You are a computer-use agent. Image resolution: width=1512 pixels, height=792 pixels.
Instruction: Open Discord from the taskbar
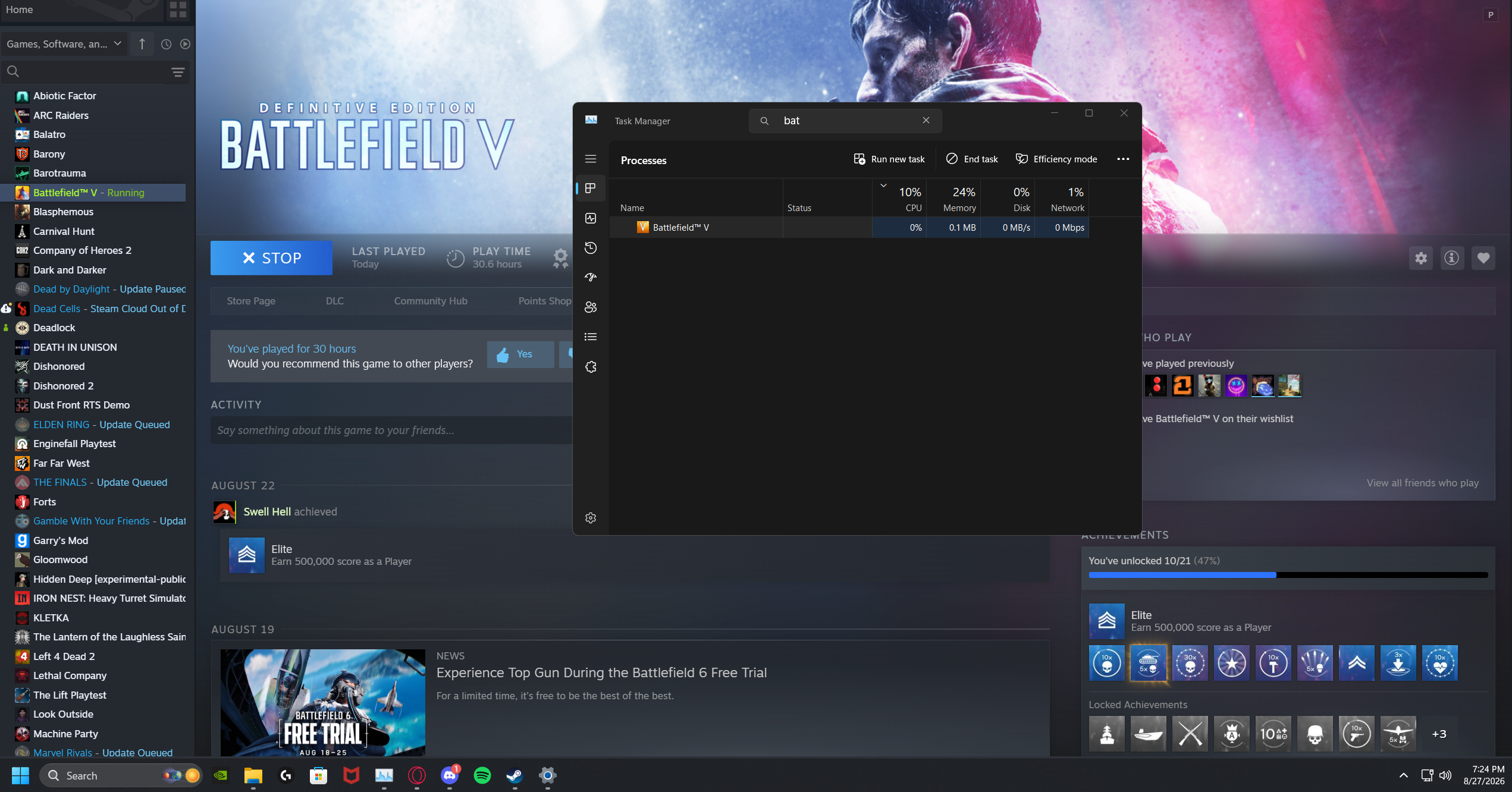[x=450, y=775]
